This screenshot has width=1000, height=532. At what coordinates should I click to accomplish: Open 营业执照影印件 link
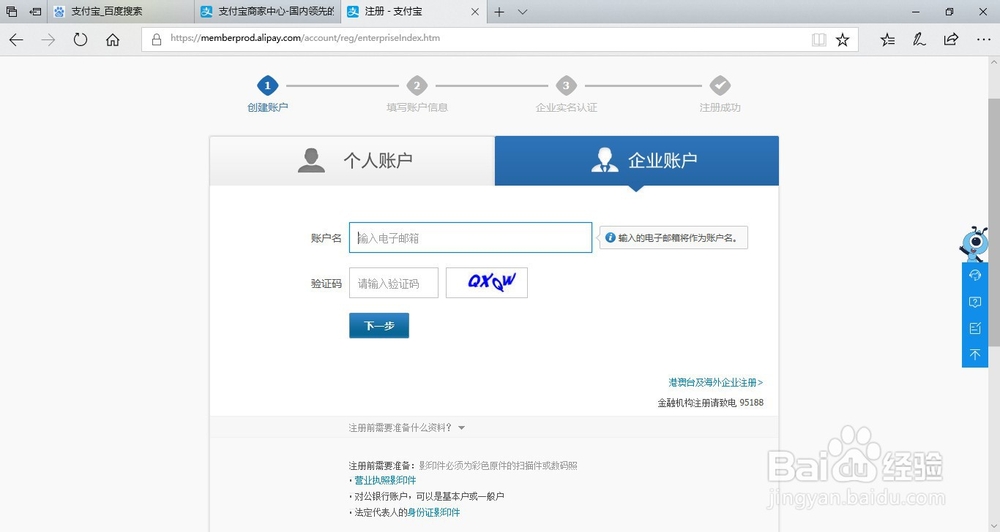click(x=385, y=480)
